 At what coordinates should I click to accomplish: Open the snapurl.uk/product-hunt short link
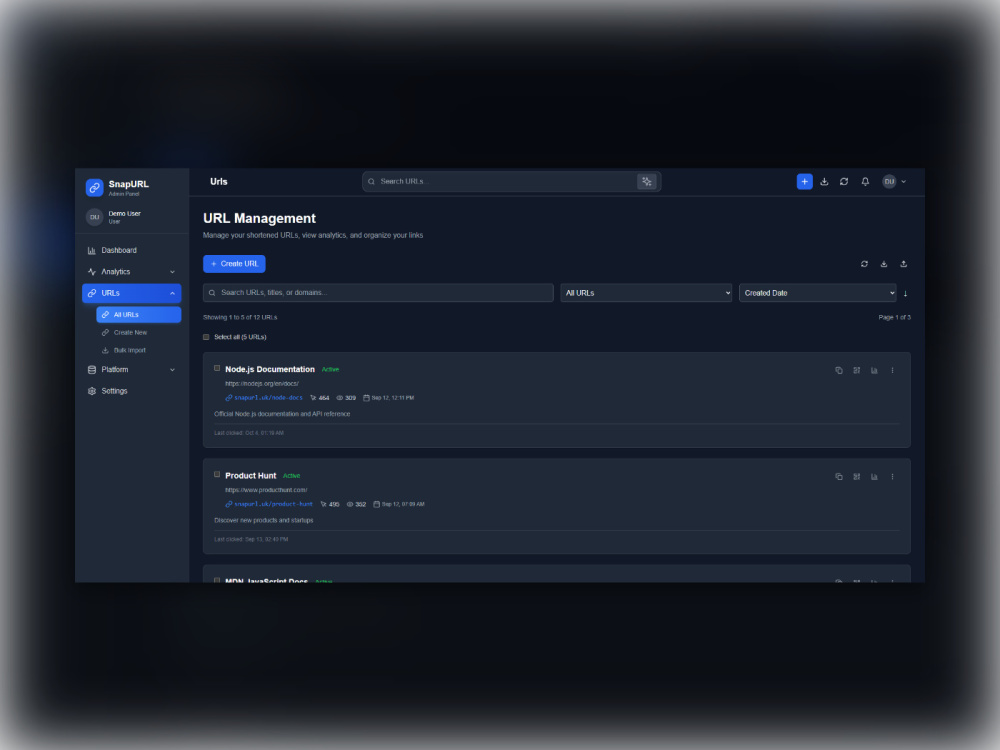coord(274,504)
